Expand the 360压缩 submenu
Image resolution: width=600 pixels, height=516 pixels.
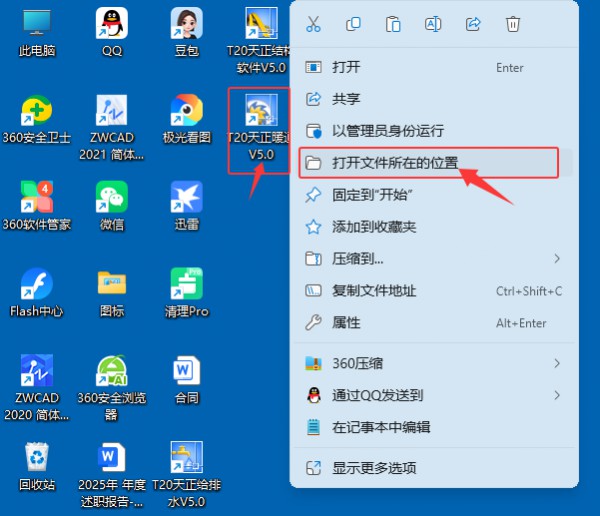coord(434,363)
